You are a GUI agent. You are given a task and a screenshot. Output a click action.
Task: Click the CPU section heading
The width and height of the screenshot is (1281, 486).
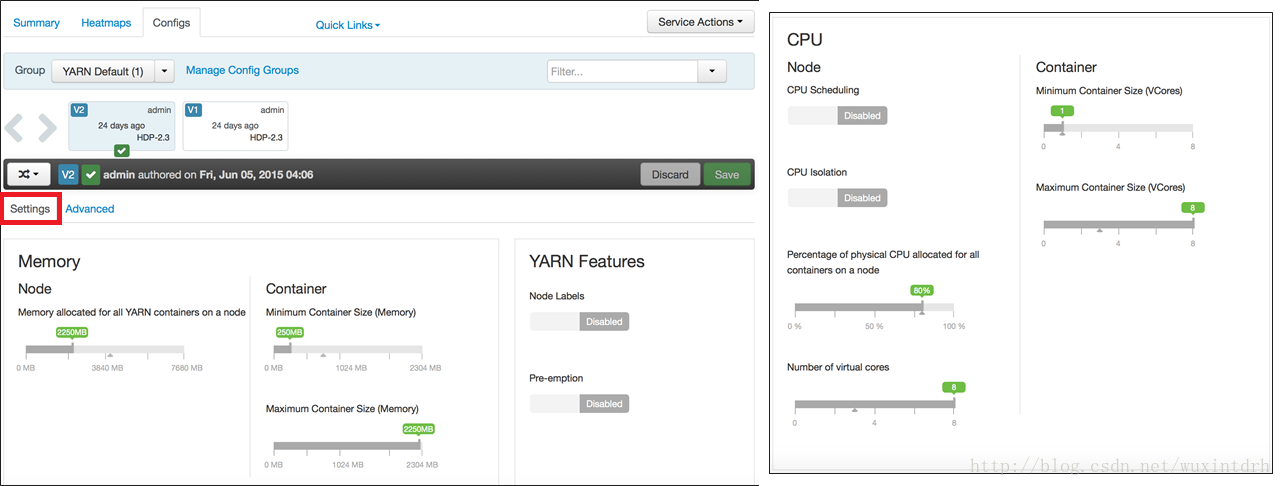(804, 40)
